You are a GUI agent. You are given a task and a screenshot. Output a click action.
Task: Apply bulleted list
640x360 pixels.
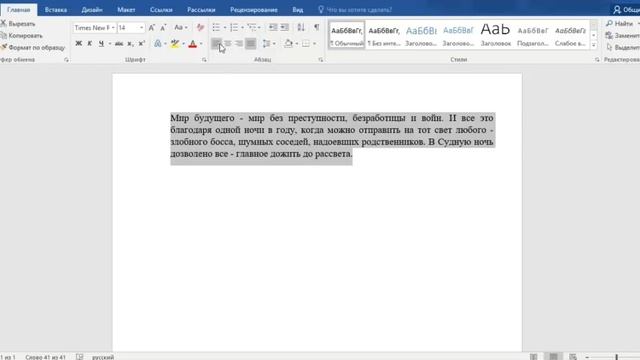click(216, 27)
